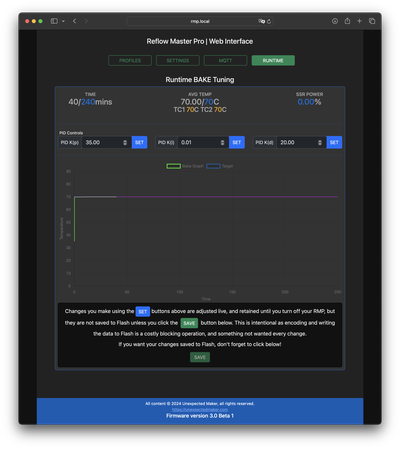The height and width of the screenshot is (449, 400).
Task: Click the translate icon in address bar
Action: pyautogui.click(x=261, y=21)
